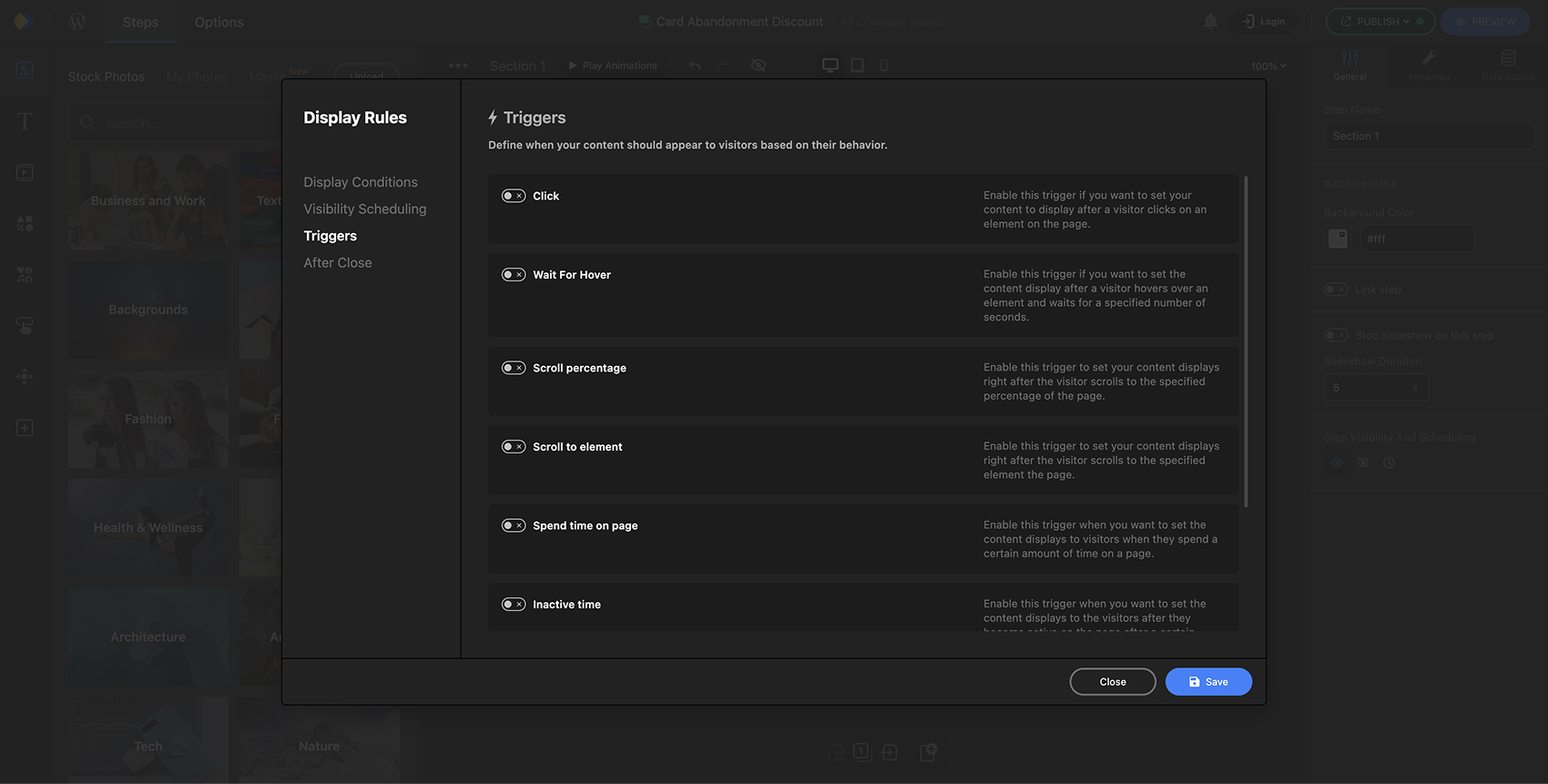Click the WordPress icon in top bar
Viewport: 1548px width, 784px height.
tap(77, 22)
